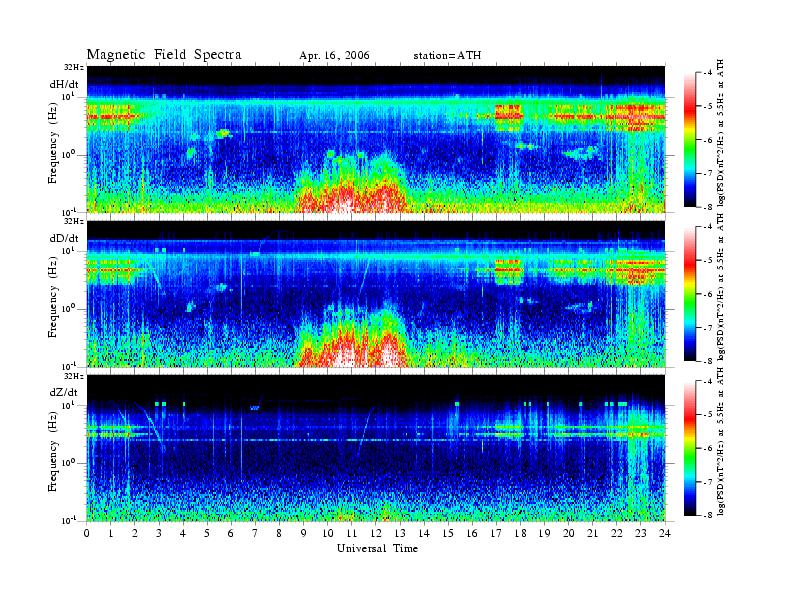Viewport: 792px width, 612px height.
Task: Click hour '9' on the time axis
Action: click(x=304, y=534)
